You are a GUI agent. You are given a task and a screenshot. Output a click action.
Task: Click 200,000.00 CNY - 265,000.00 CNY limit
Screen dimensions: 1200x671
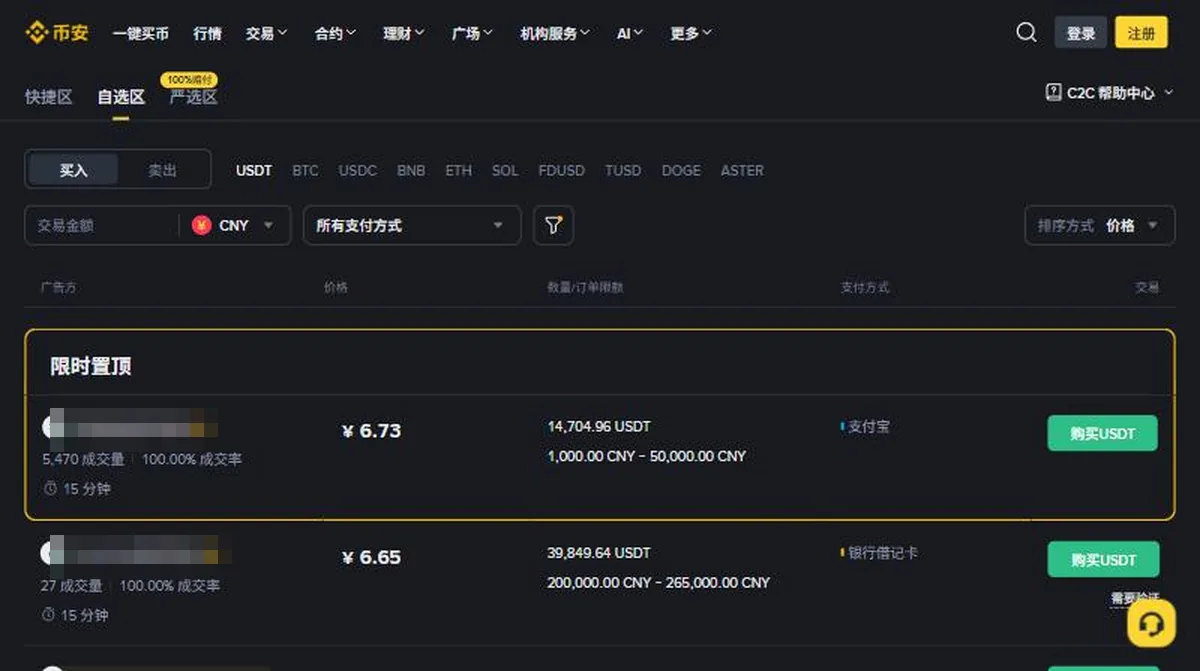pos(659,582)
